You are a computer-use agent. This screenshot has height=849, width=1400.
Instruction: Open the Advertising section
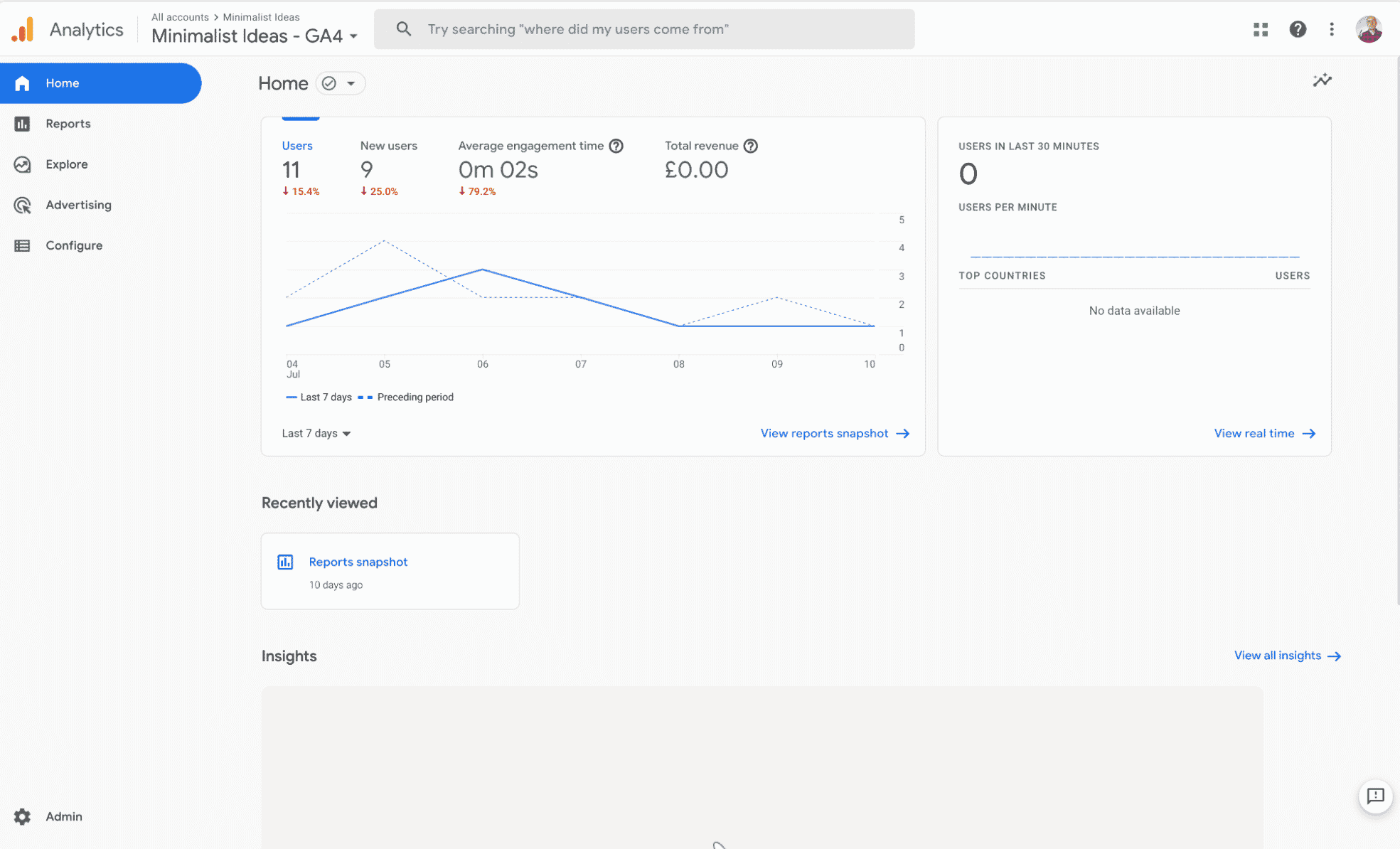(78, 205)
